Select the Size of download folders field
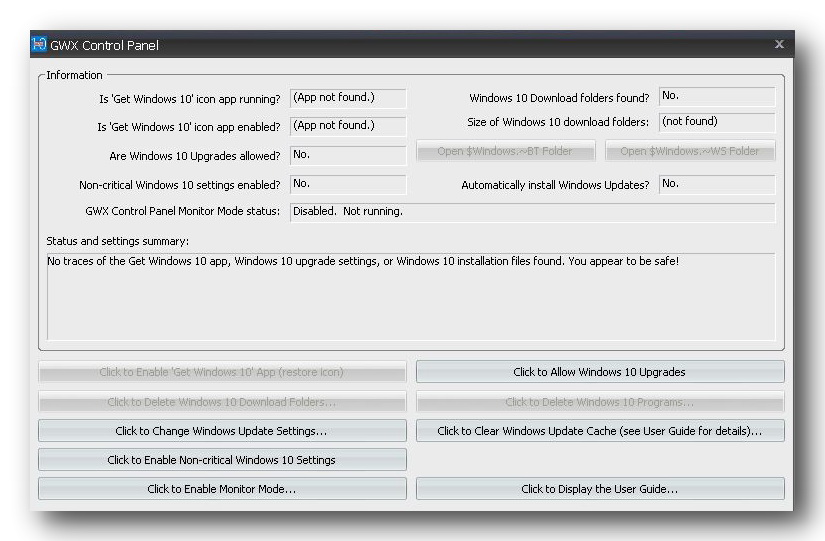 pyautogui.click(x=717, y=122)
